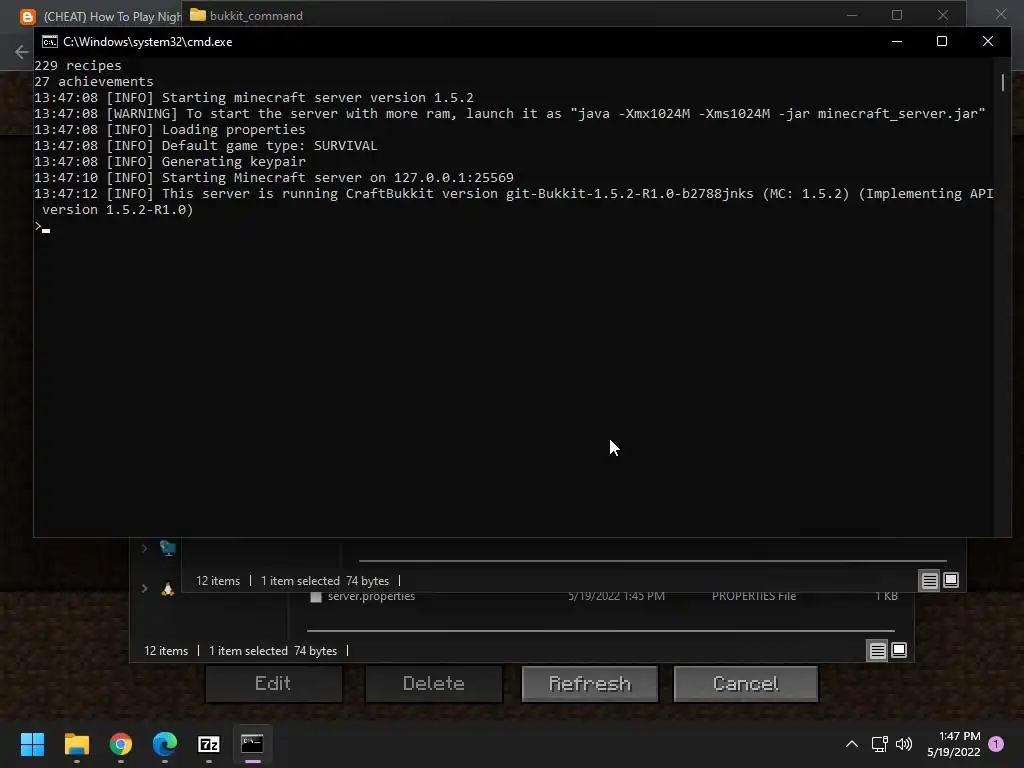
Task: Click the "229 recipes" console line
Action: tap(78, 65)
